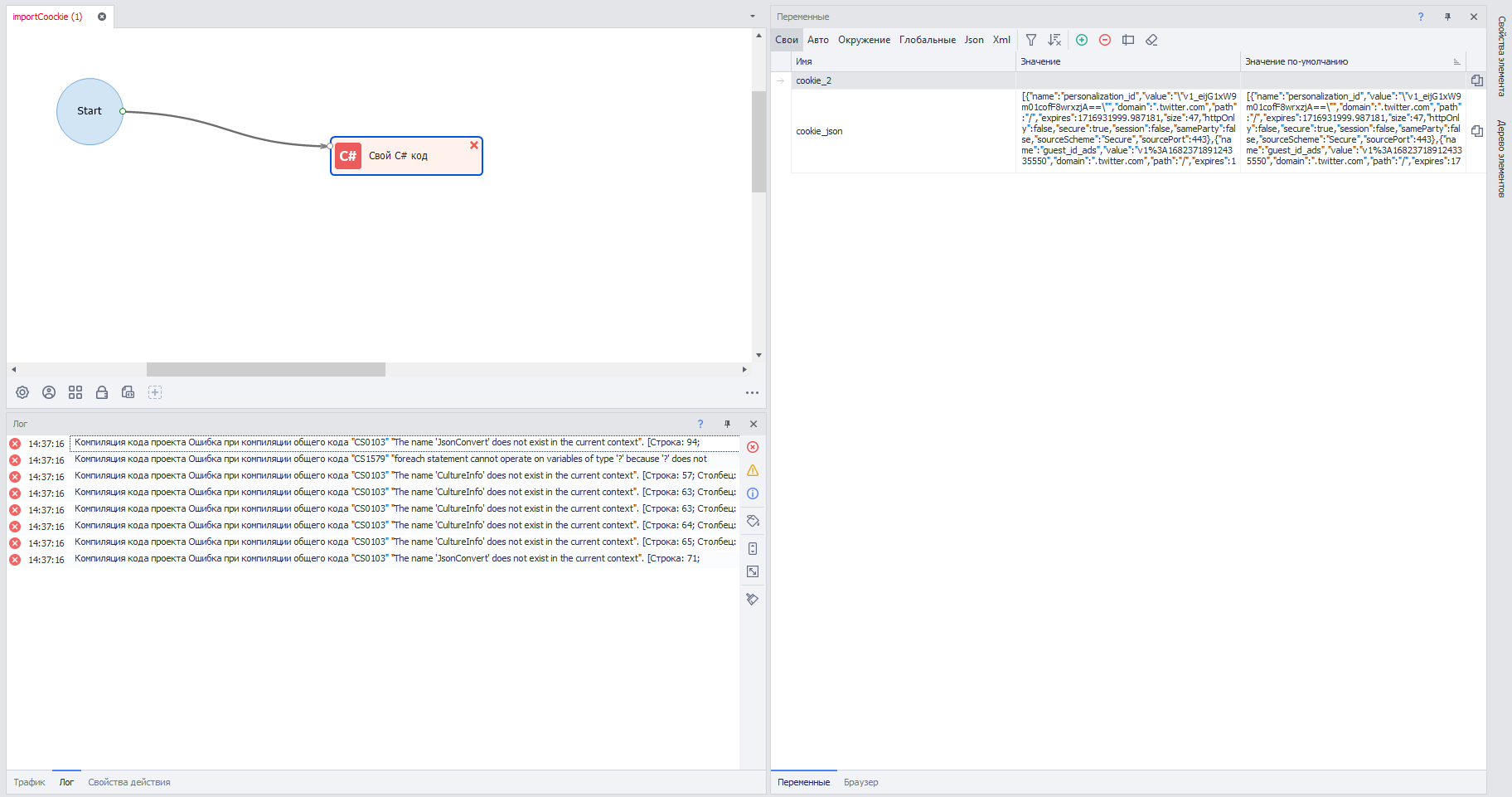Switch to the Трафик tab
Screen dimensions: 1512x797
point(29,782)
